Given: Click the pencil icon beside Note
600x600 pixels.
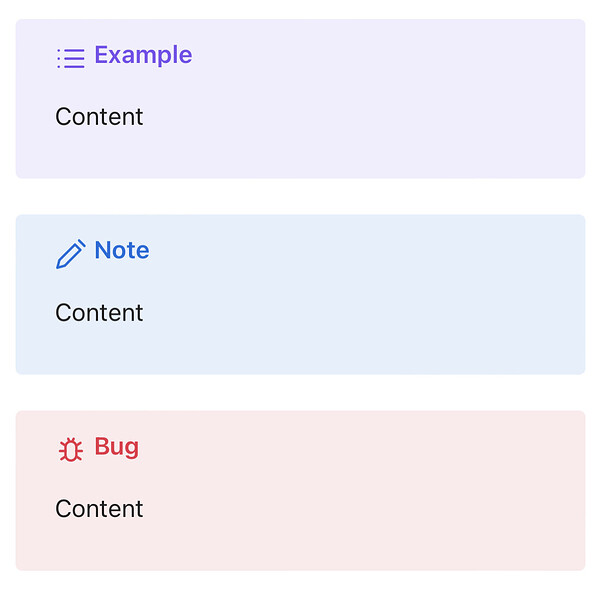Looking at the screenshot, I should 71,254.
